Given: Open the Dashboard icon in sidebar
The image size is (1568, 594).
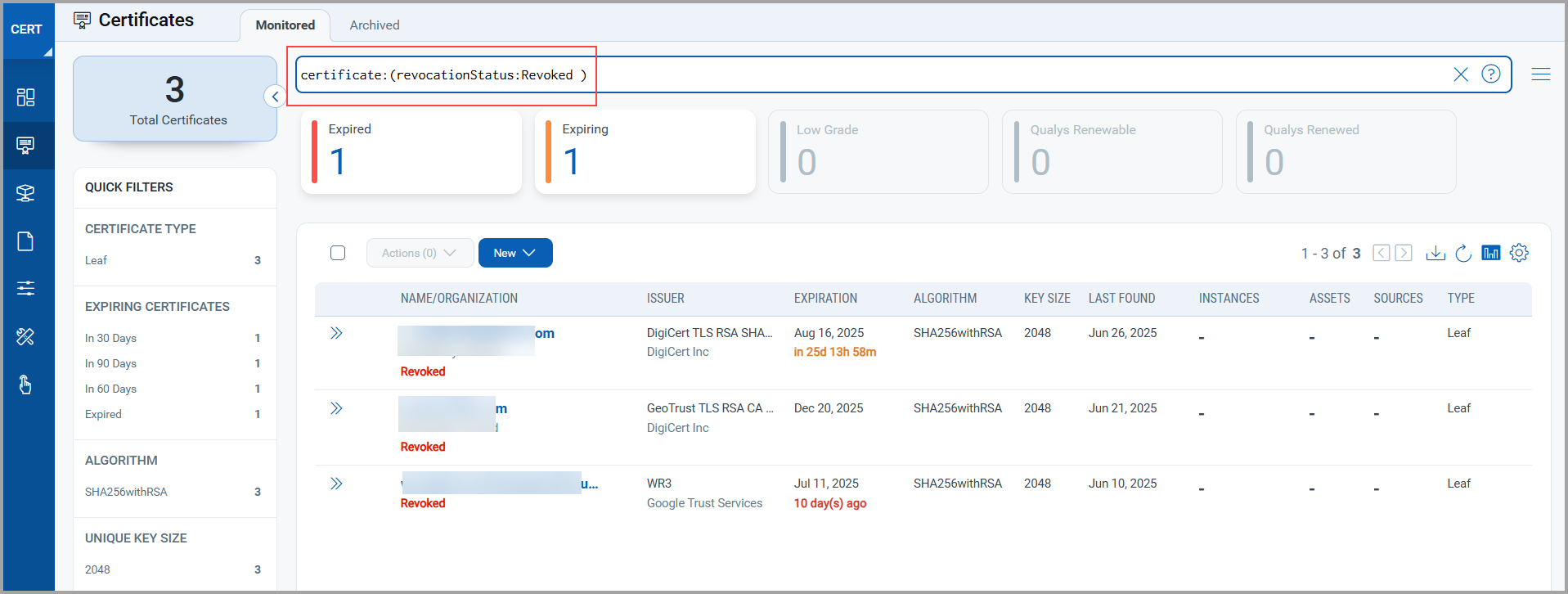Looking at the screenshot, I should click(x=26, y=97).
